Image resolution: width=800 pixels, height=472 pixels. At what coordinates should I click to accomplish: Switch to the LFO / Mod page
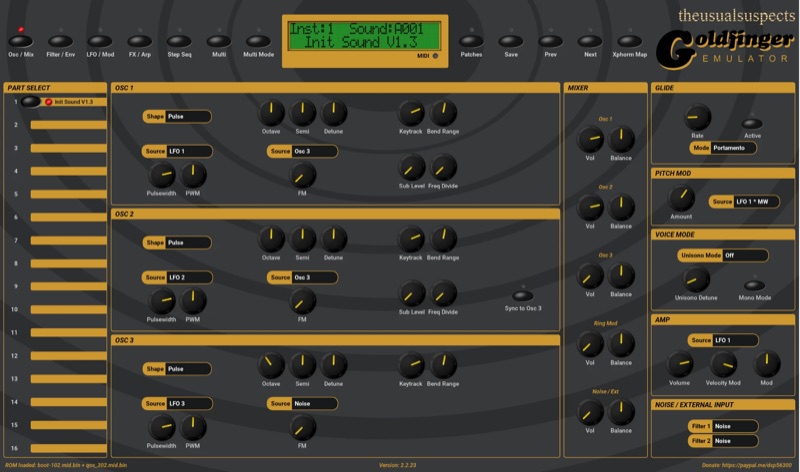[100, 41]
